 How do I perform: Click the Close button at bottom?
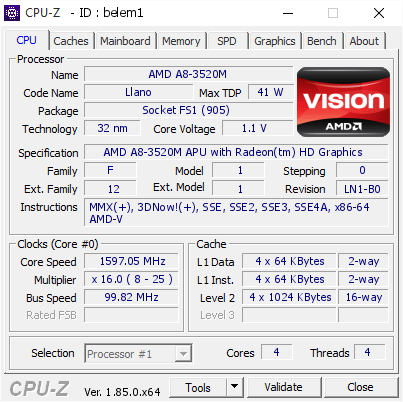point(360,387)
